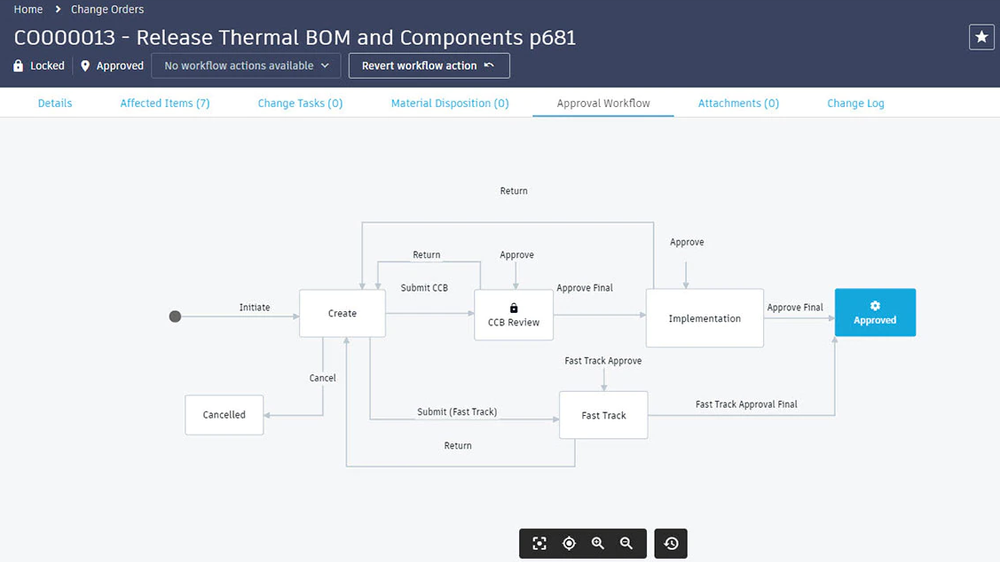Click the breadcrumb chevron after Home
The width and height of the screenshot is (1000, 562).
pyautogui.click(x=57, y=9)
